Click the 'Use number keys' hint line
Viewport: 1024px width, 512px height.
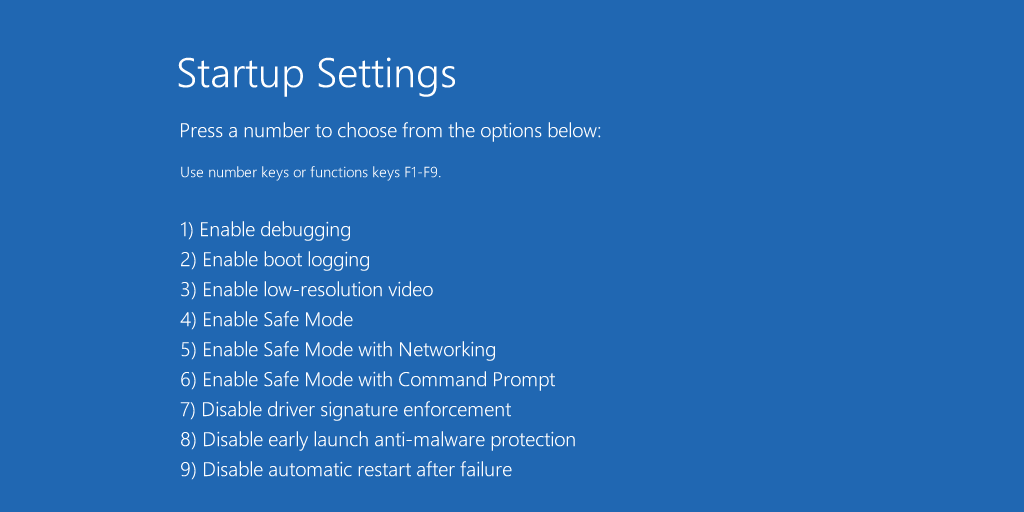pyautogui.click(x=310, y=173)
